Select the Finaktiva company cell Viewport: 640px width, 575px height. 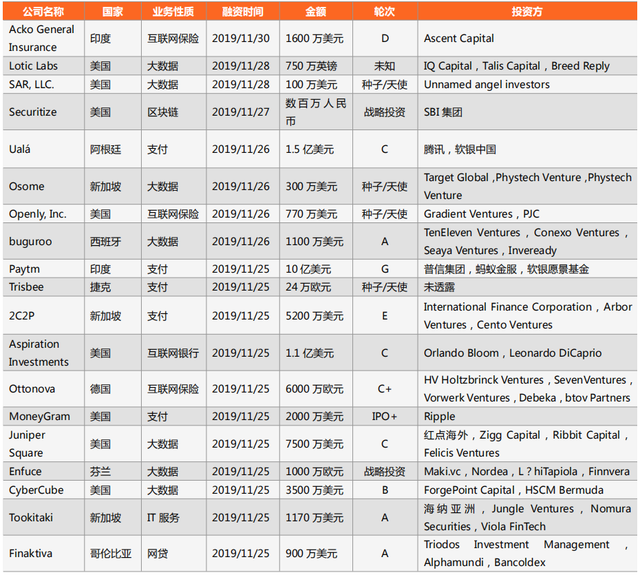click(x=44, y=553)
